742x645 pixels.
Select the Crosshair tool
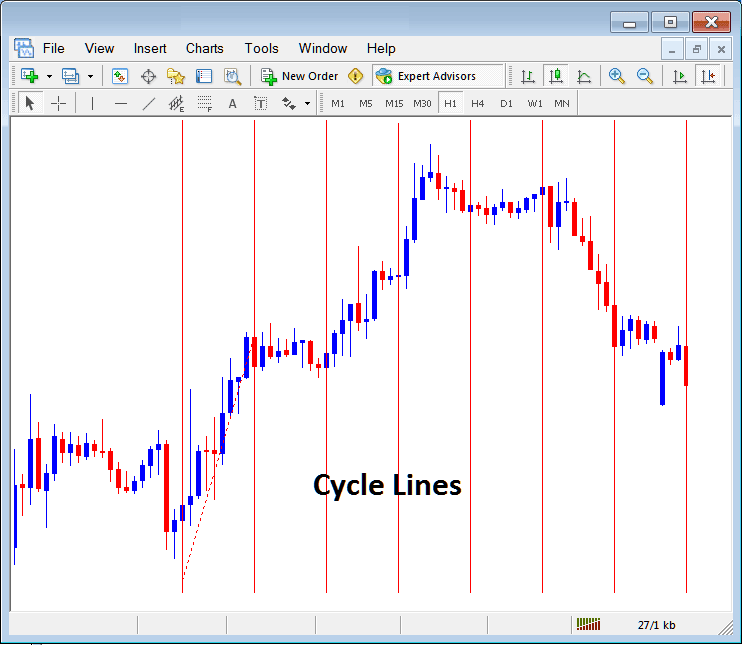(59, 103)
